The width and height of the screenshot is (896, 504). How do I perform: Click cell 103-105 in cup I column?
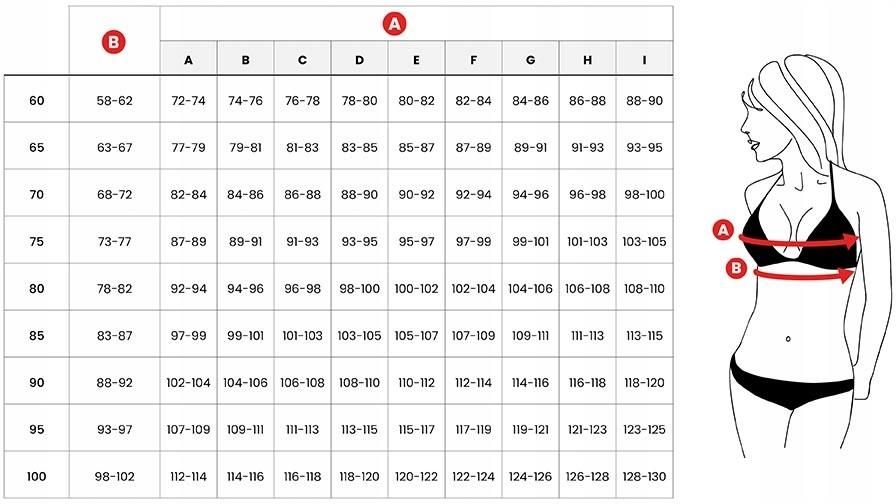[x=645, y=241]
